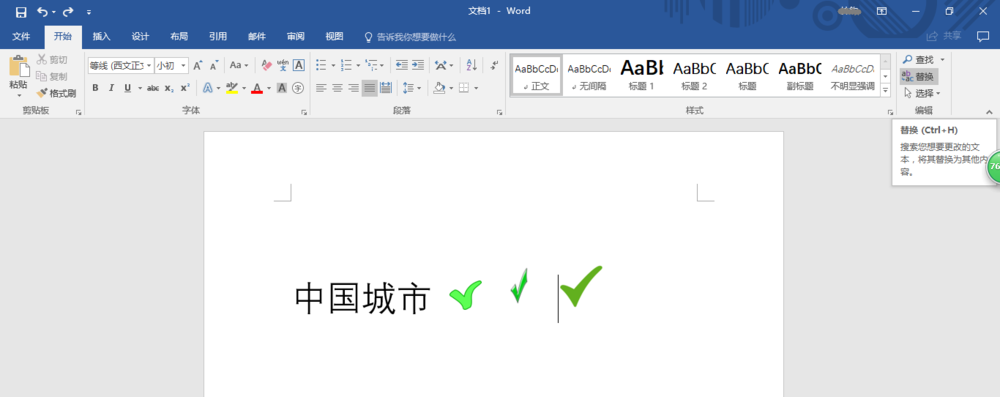Viewport: 1000px width, 397px height.
Task: Decrease indent of the paragraph
Action: [402, 65]
